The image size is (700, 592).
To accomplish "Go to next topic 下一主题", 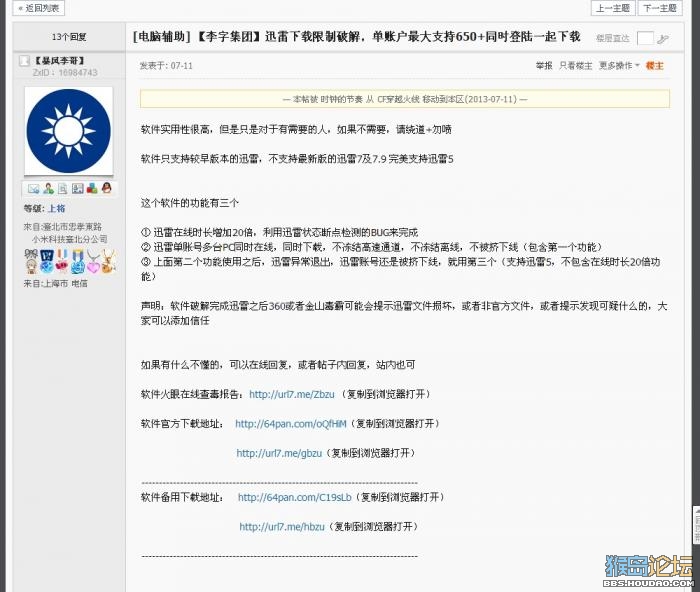I will (660, 8).
